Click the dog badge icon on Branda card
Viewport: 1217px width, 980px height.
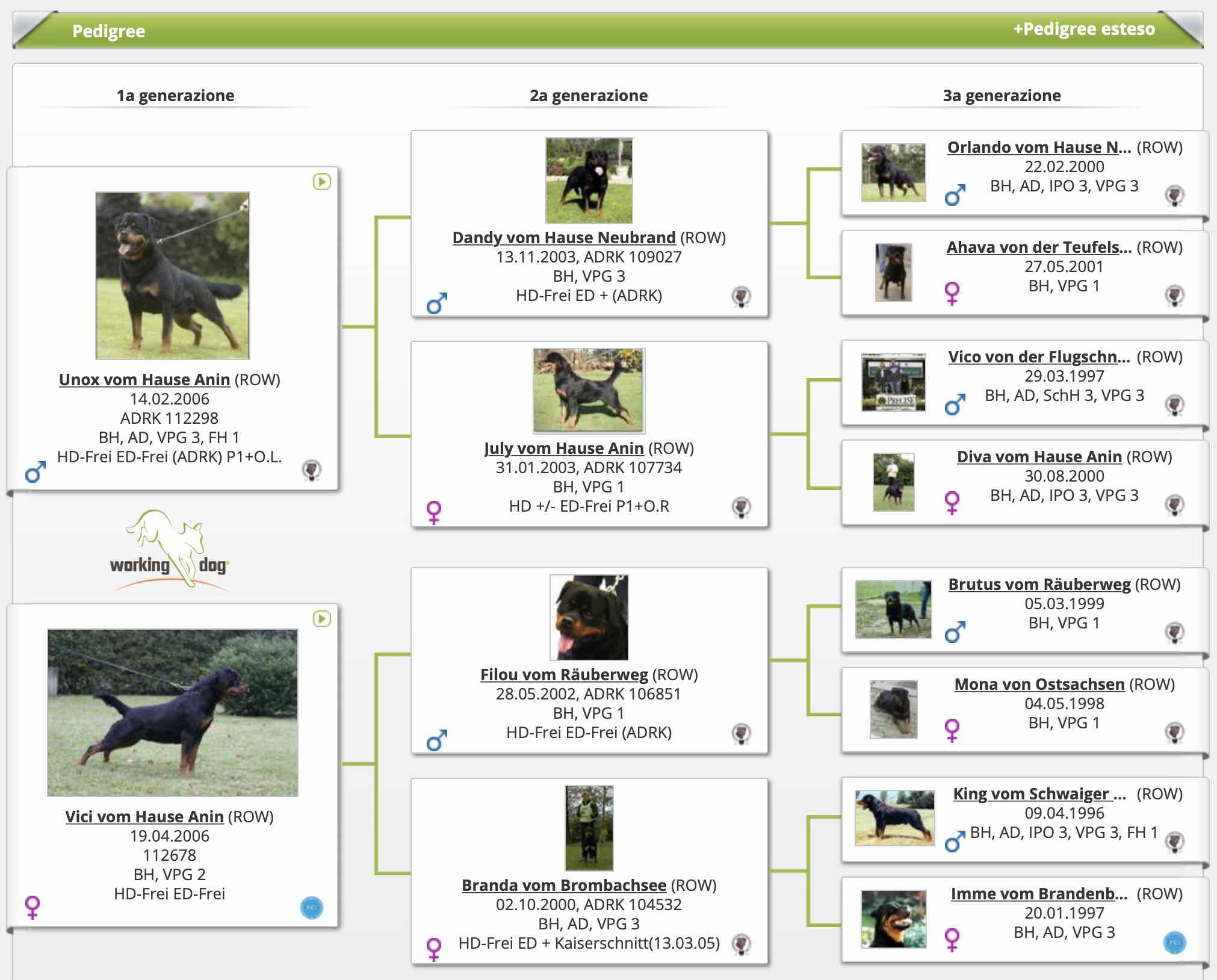click(742, 944)
